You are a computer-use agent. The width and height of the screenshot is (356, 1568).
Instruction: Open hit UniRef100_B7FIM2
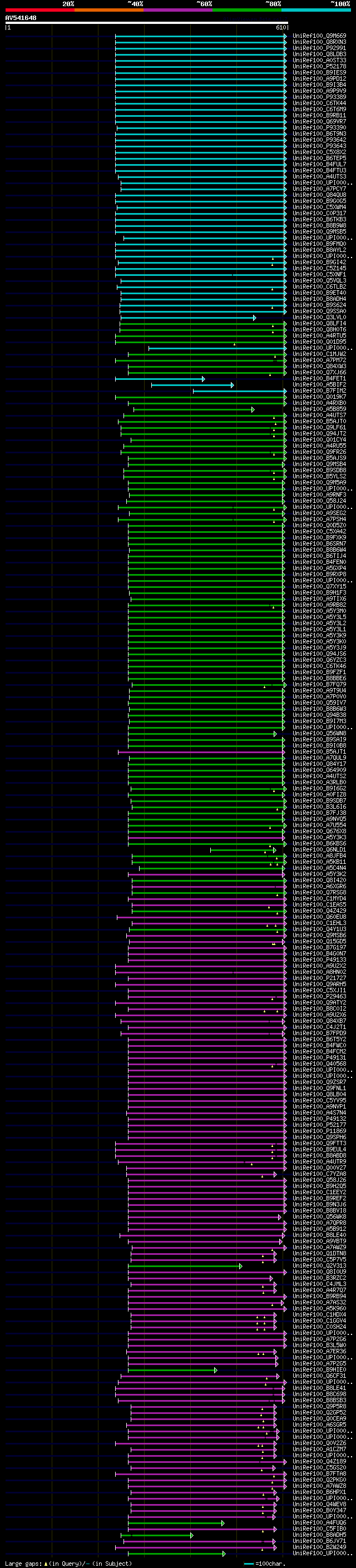319,391
